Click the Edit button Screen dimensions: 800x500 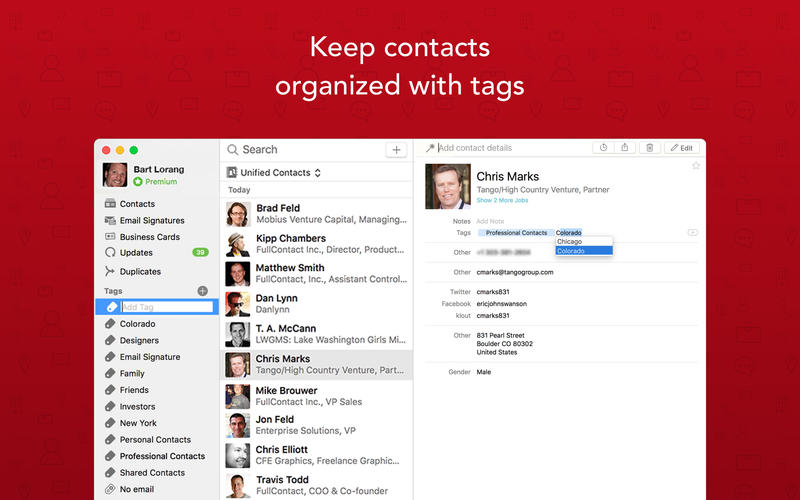[x=681, y=148]
